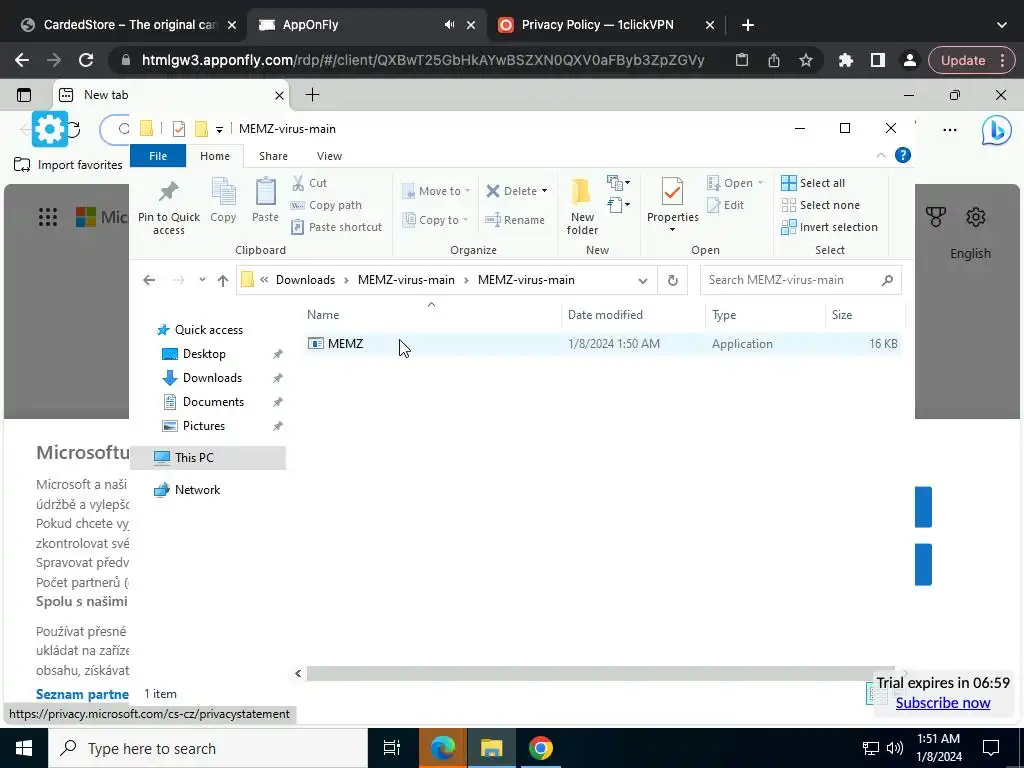The image size is (1024, 768).
Task: Refresh the Explorer folder view
Action: tap(673, 280)
